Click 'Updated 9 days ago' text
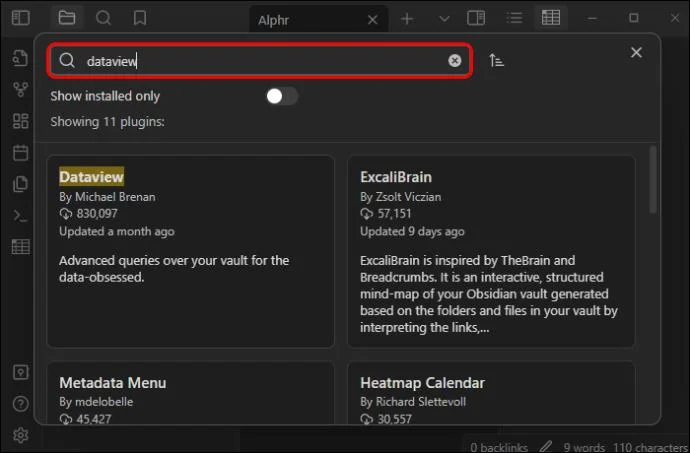Screen dimensions: 690x453 coord(412,232)
